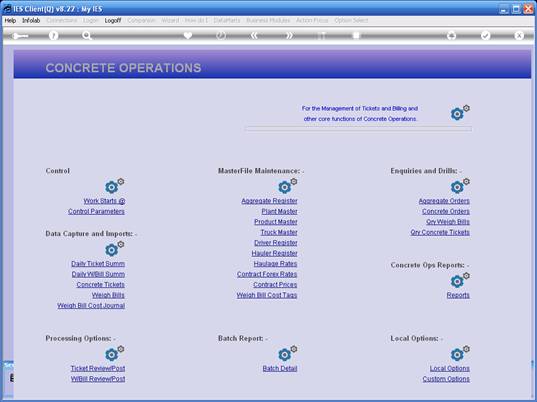Click the double left arrow toolbar icon

[254, 35]
